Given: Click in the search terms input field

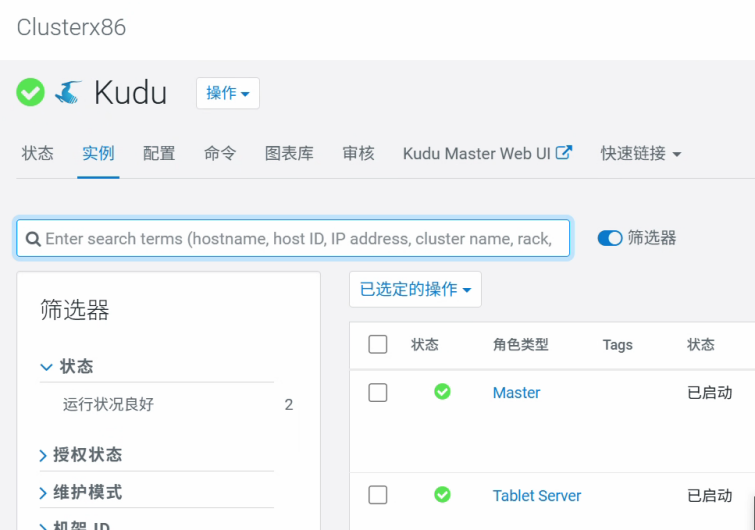Looking at the screenshot, I should pos(293,238).
